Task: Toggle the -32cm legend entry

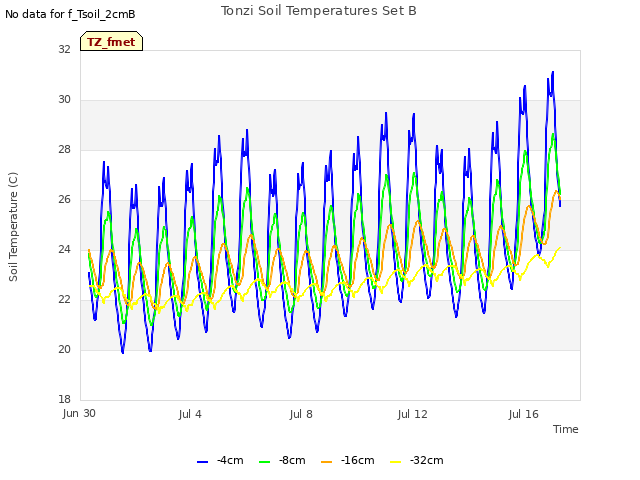Action: pos(416,460)
